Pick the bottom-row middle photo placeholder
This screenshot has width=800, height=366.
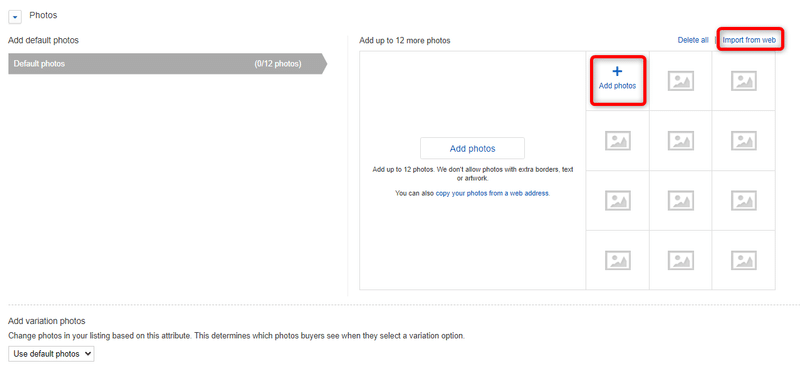click(681, 260)
